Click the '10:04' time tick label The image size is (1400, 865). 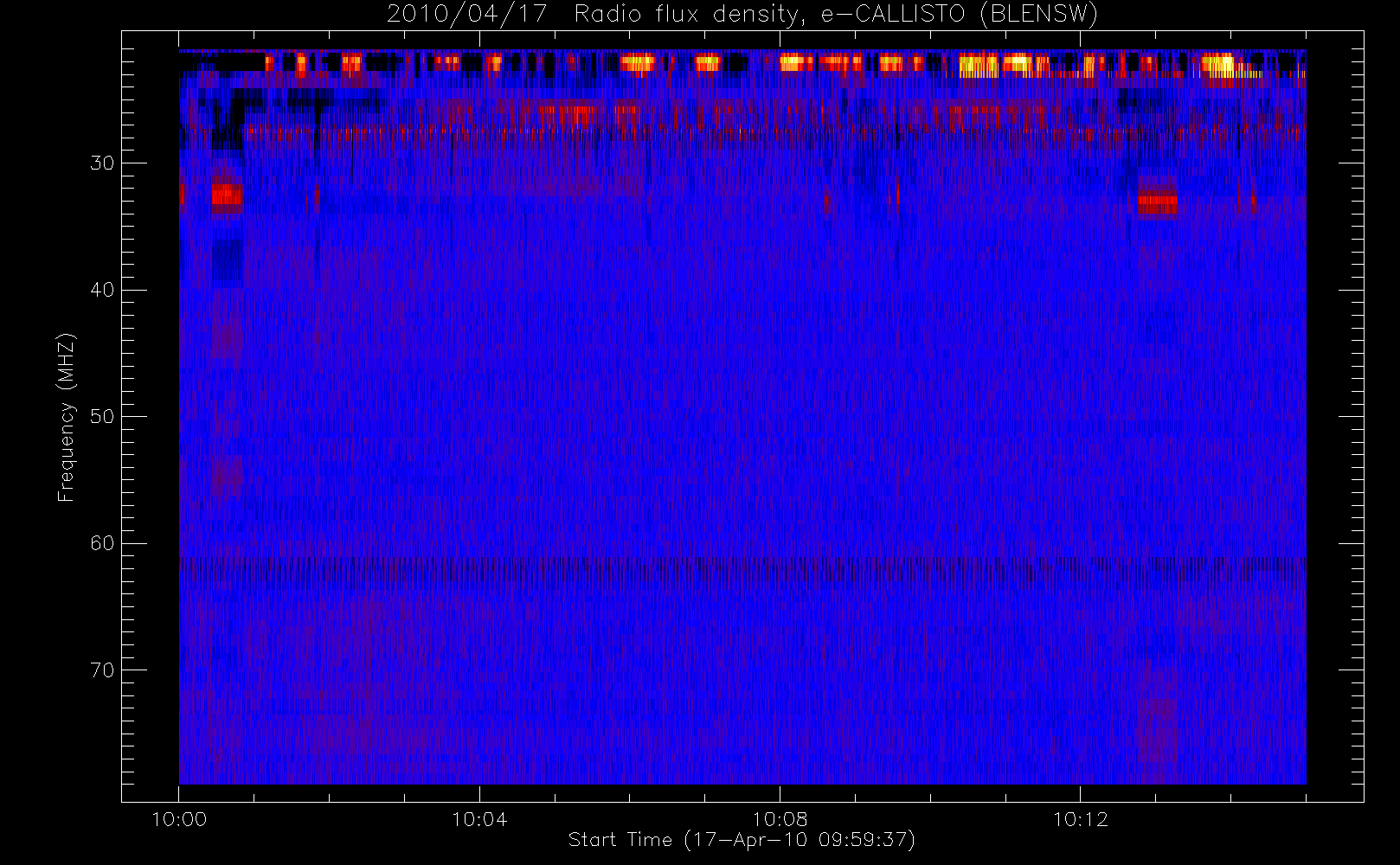479,819
